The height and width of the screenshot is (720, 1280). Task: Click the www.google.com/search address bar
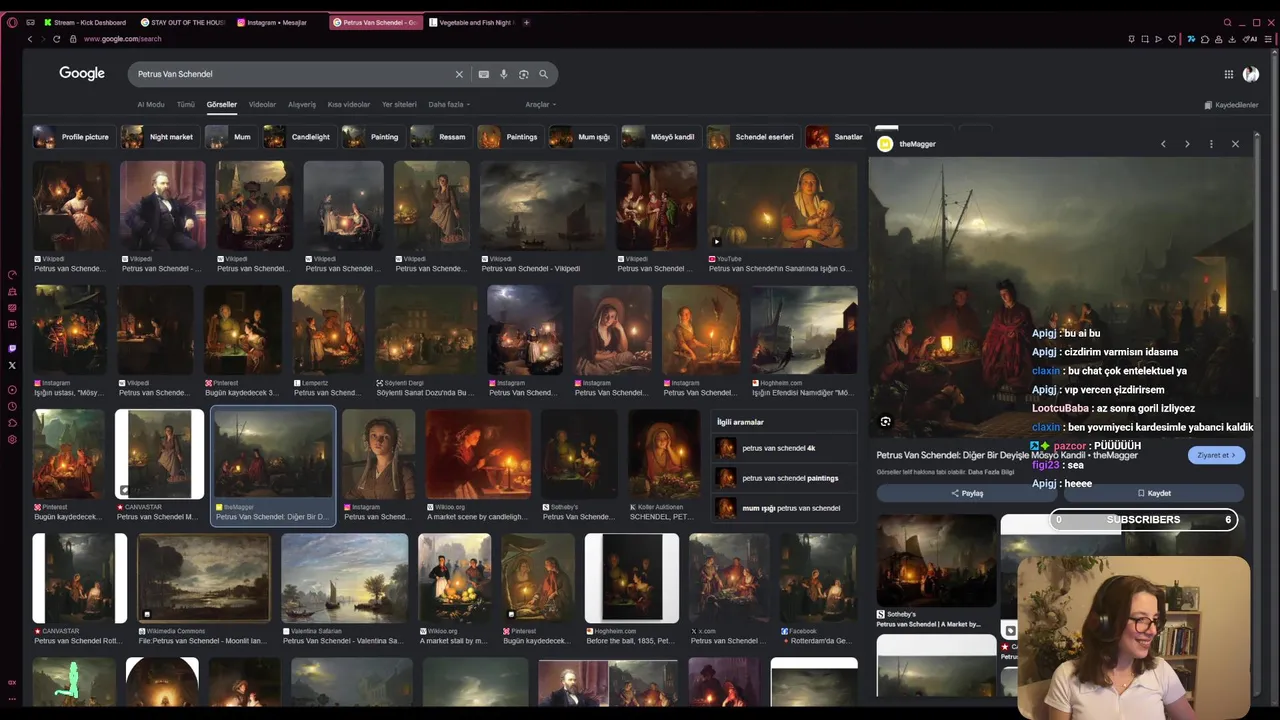pyautogui.click(x=122, y=39)
